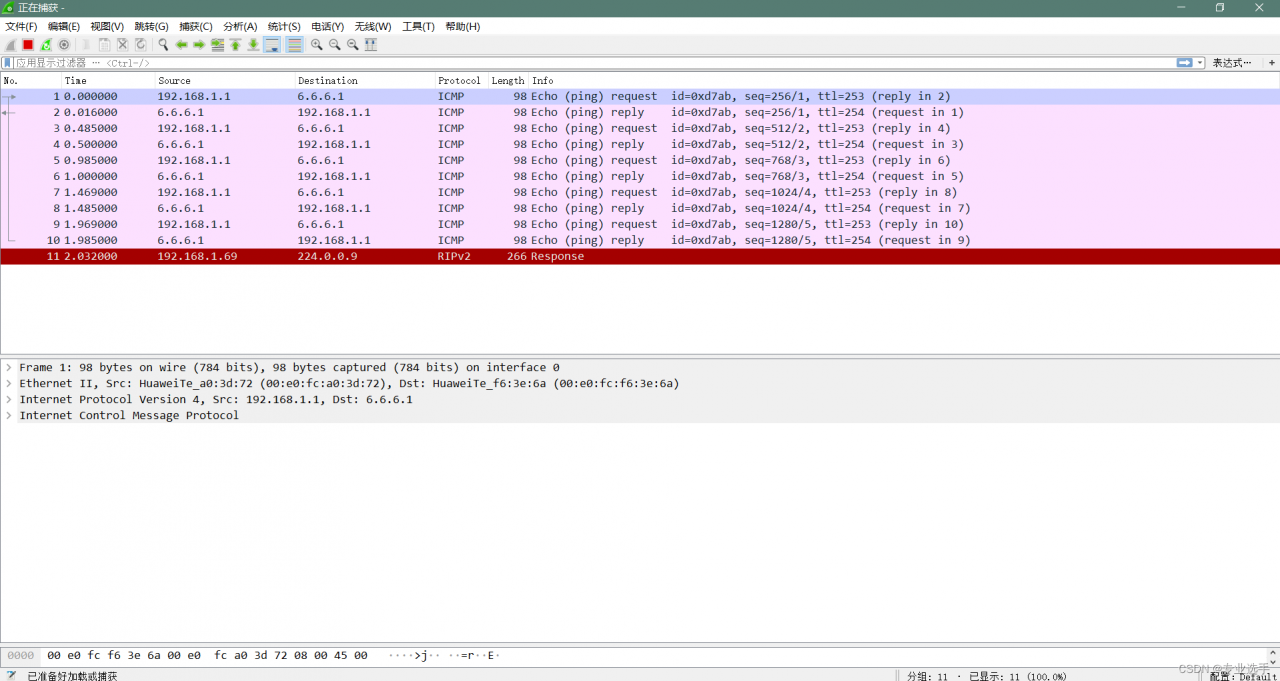Click source 192.168.1.69 cell
This screenshot has height=681, width=1280.
coord(197,256)
